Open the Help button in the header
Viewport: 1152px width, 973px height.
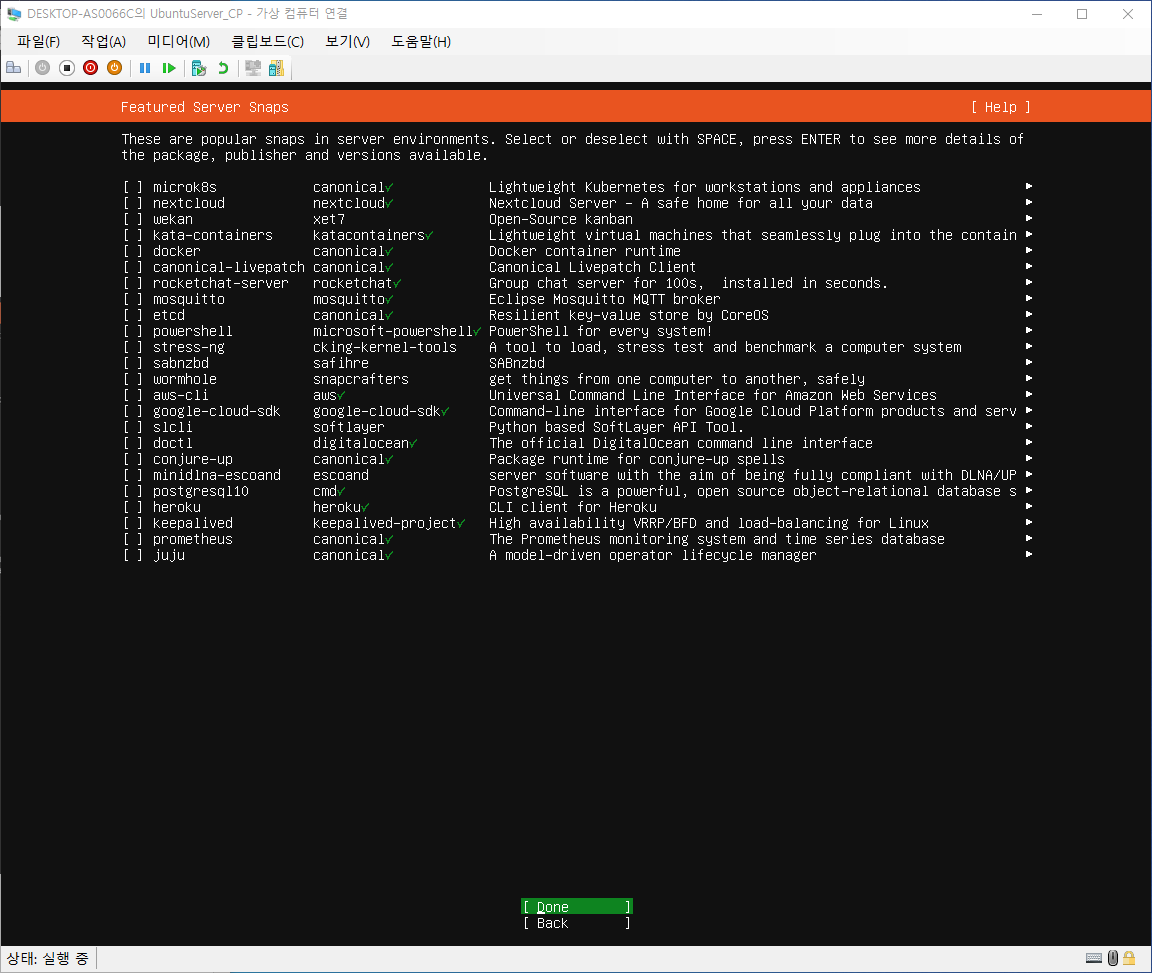1001,107
